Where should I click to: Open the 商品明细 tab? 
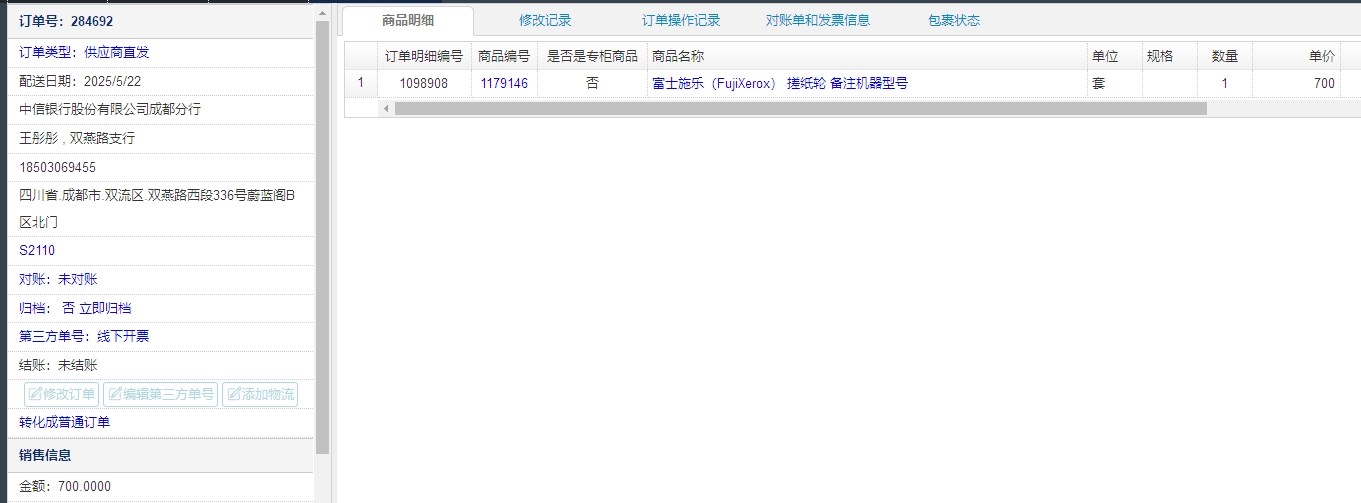(x=407, y=20)
